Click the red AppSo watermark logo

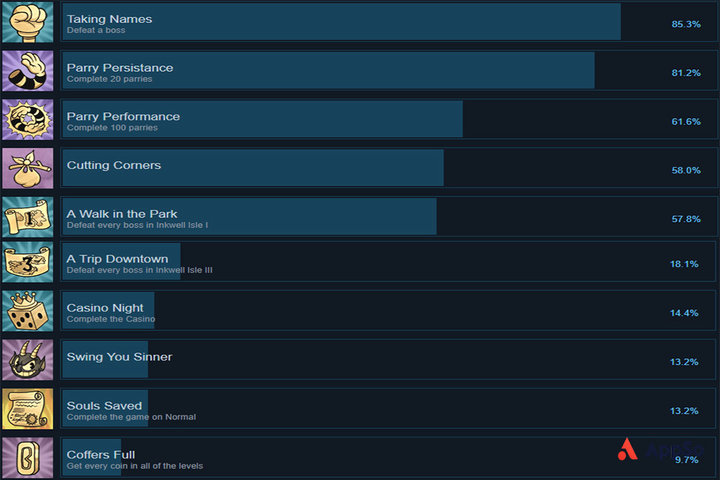(627, 449)
